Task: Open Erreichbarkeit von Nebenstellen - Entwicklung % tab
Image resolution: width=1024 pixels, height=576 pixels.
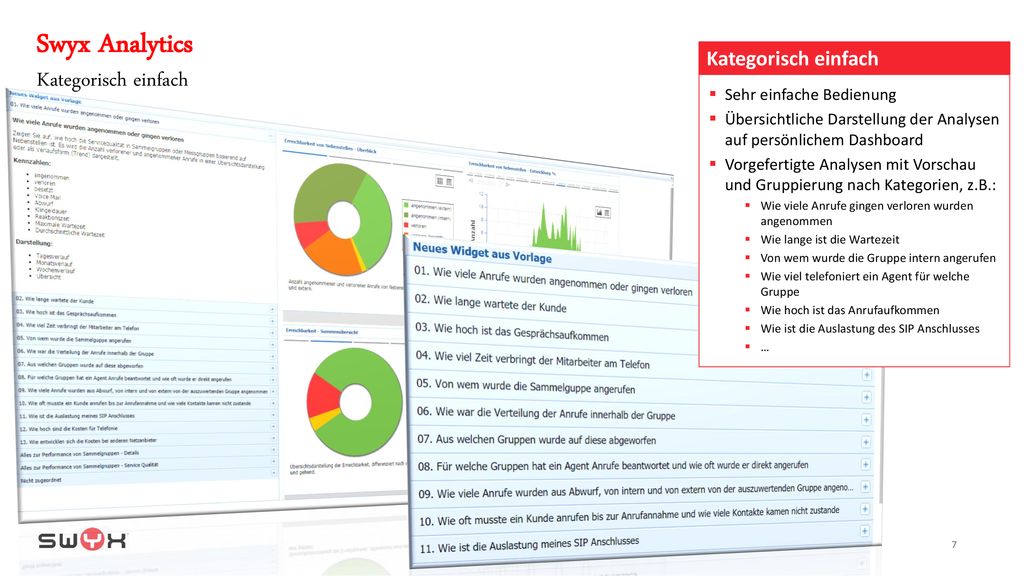Action: pos(511,168)
